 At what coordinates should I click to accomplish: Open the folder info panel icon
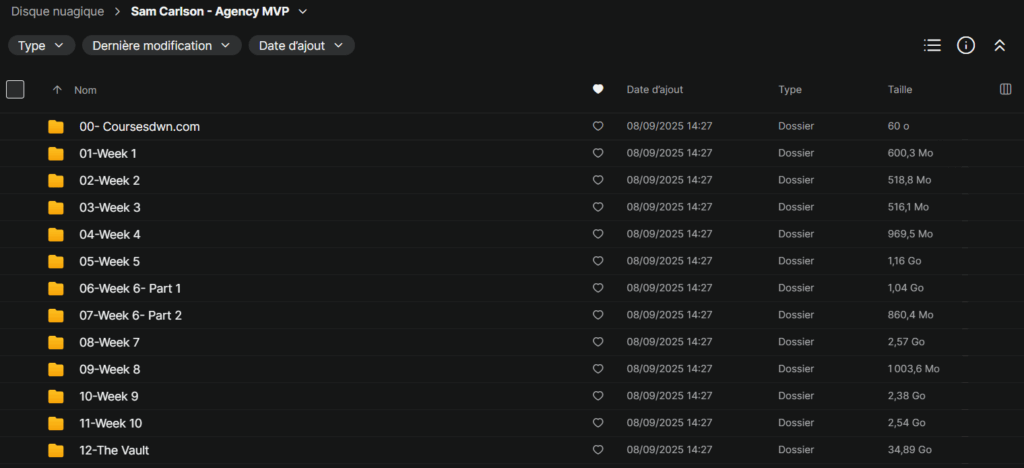coord(965,45)
